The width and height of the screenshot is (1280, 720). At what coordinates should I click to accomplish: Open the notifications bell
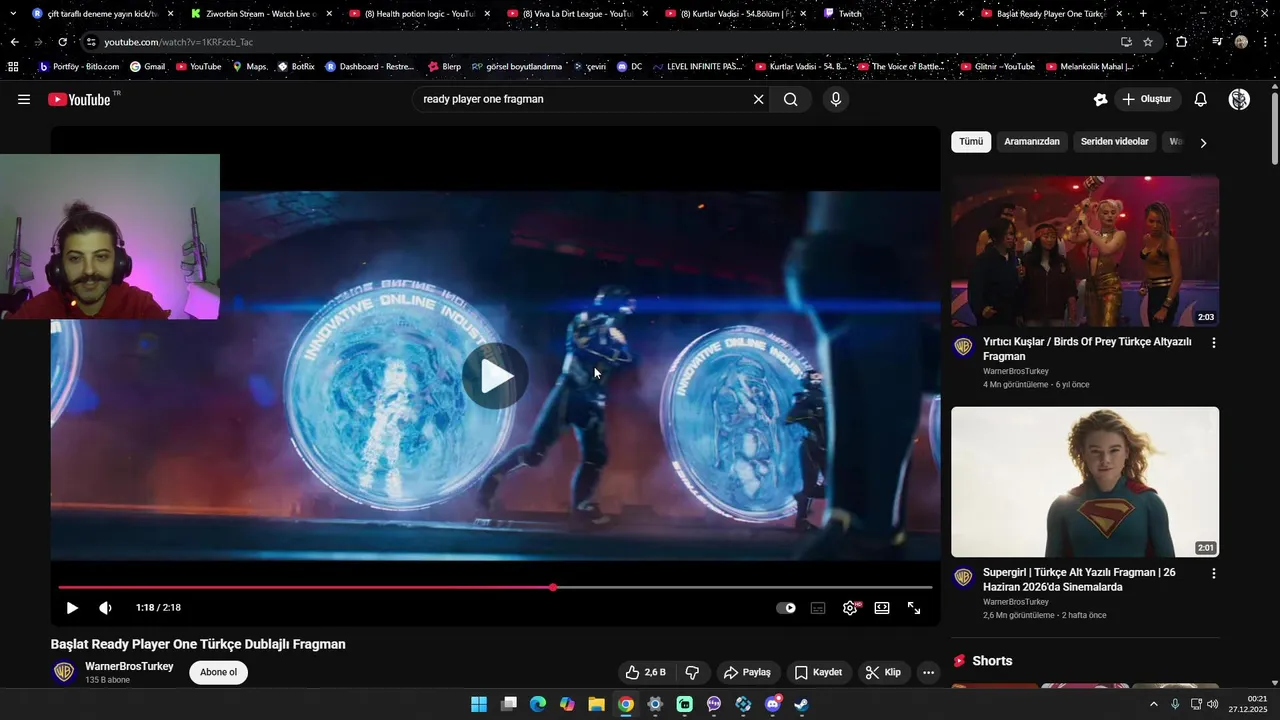click(x=1201, y=99)
